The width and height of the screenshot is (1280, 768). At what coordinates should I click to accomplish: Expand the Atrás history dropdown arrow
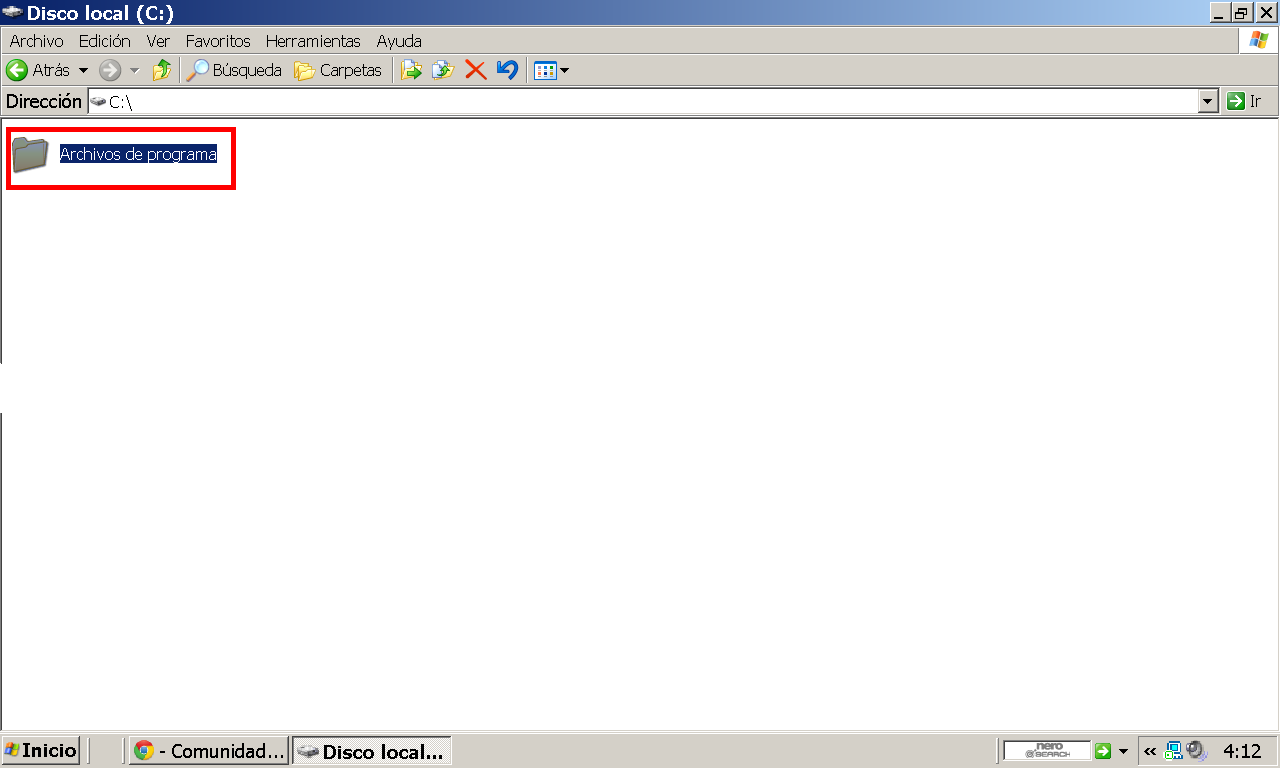coord(83,71)
